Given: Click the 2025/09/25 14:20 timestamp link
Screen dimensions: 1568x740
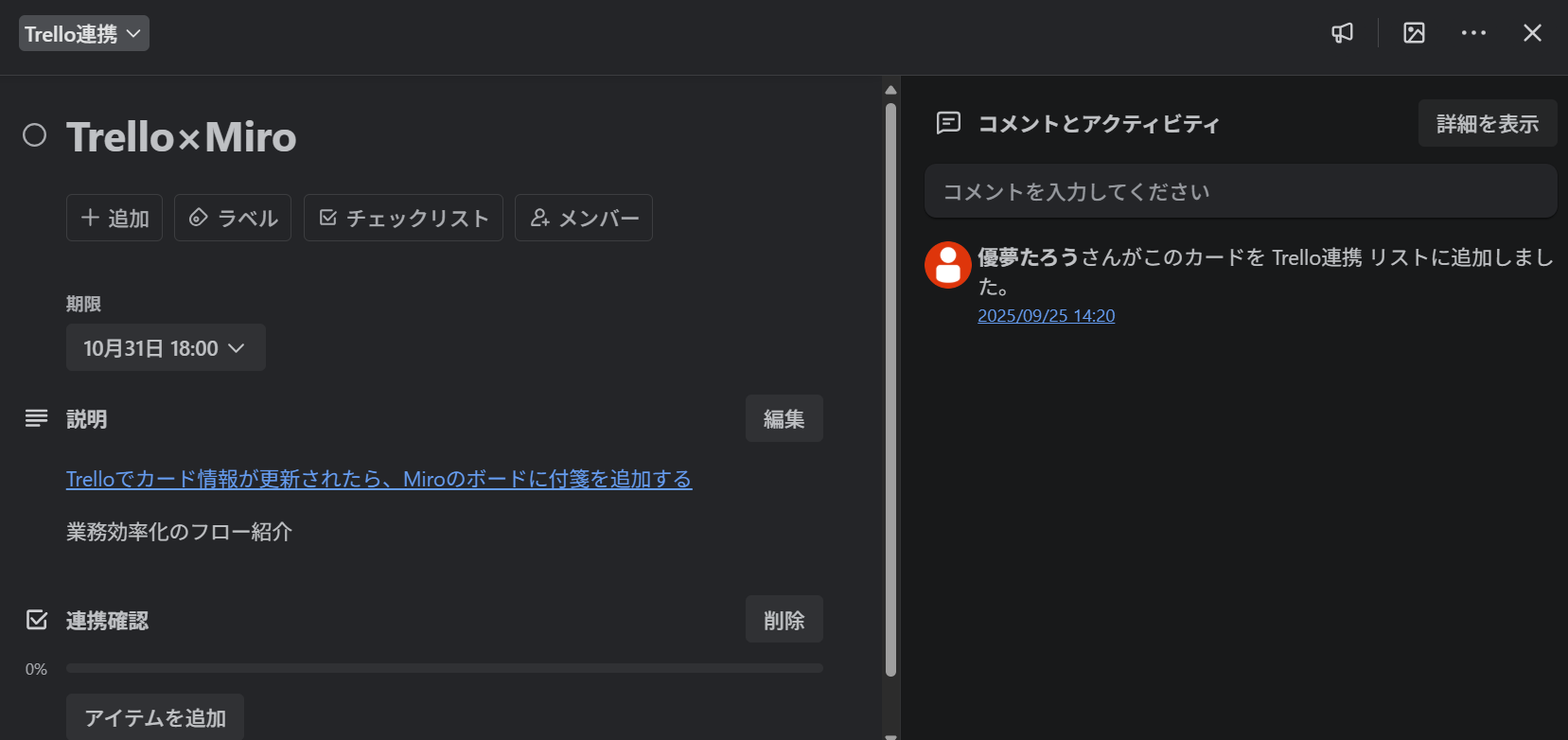Looking at the screenshot, I should pos(1046,315).
